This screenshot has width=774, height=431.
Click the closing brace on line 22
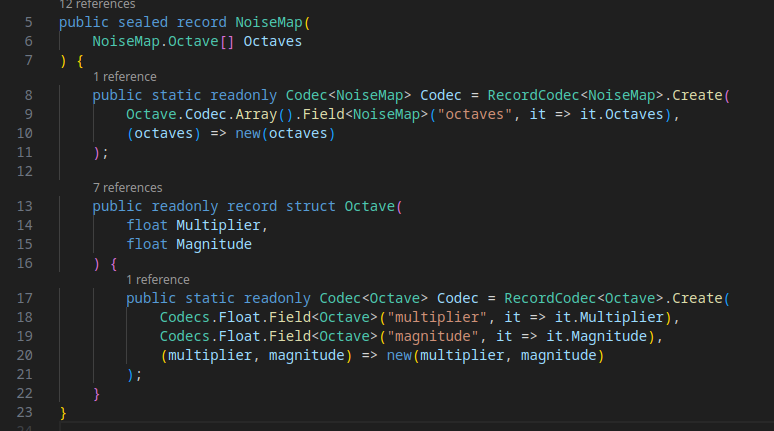[x=97, y=393]
